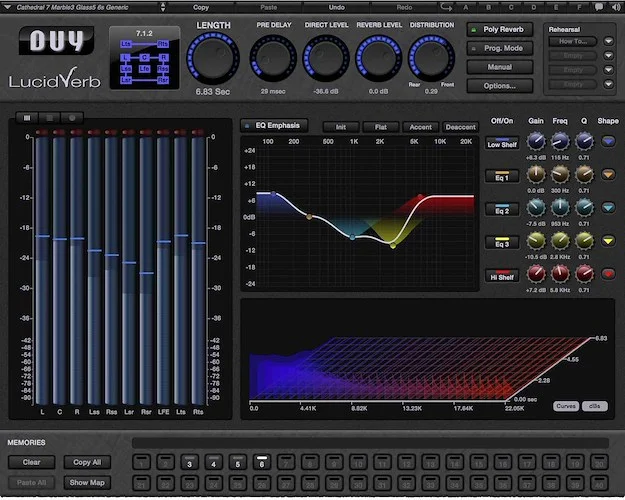Viewport: 625px width, 500px height.
Task: Open the preset menu triangle at top-left
Action: coord(7,7)
